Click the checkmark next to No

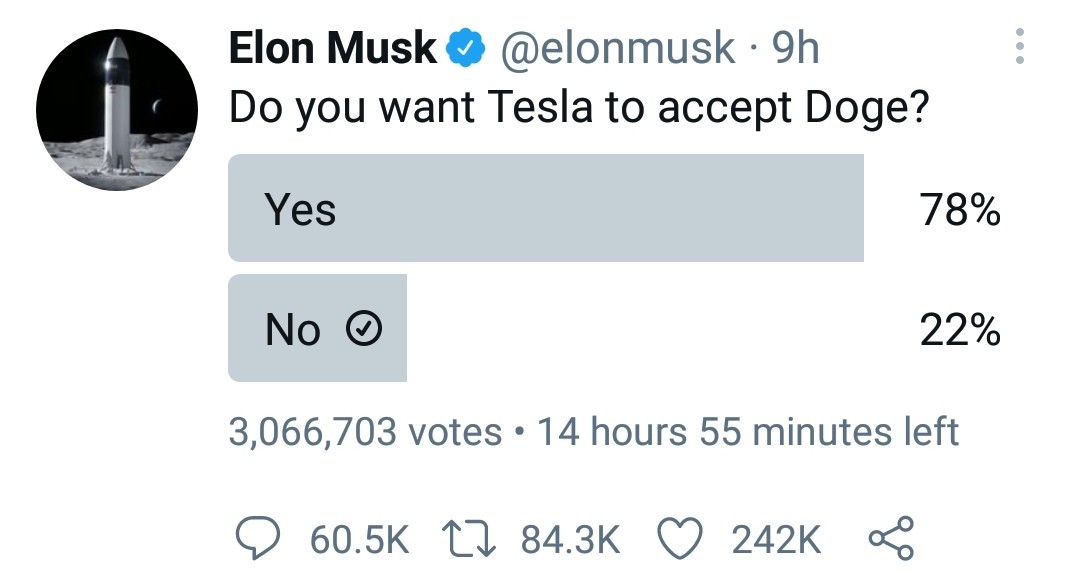click(363, 329)
